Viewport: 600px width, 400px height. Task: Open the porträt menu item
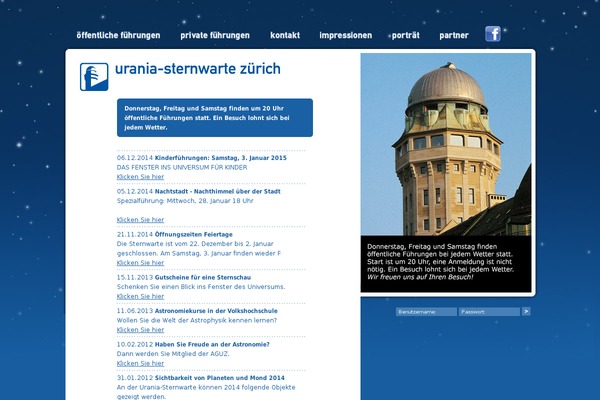point(406,35)
